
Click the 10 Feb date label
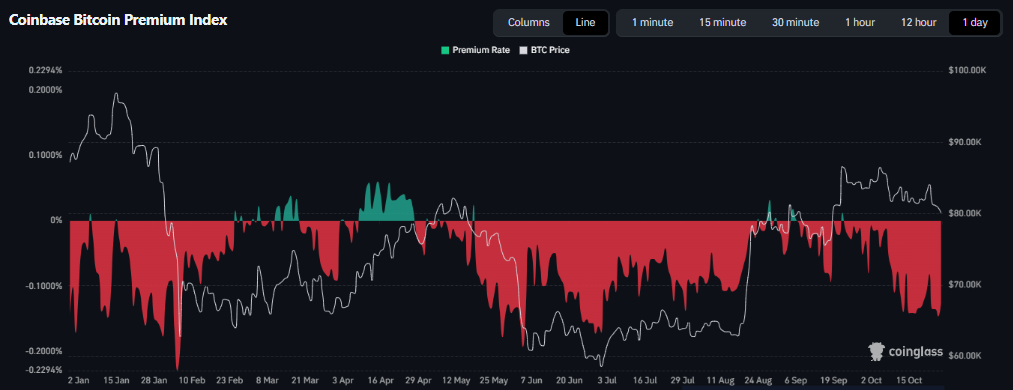tap(192, 381)
